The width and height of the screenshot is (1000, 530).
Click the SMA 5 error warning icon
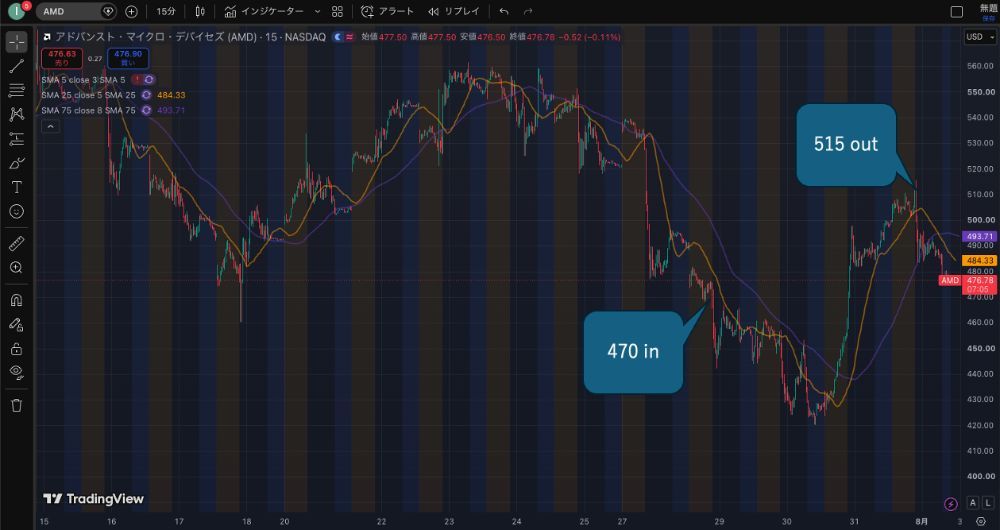click(136, 80)
